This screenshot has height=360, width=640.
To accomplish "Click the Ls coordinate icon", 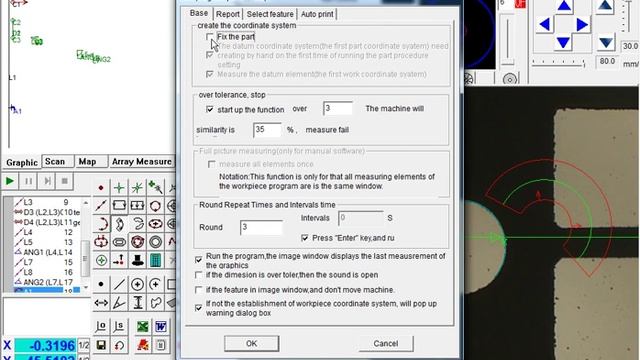I will point(119,327).
